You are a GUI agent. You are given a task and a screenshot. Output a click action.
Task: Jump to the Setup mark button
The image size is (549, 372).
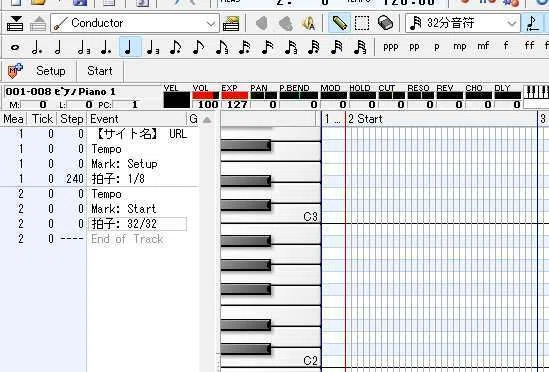click(51, 71)
